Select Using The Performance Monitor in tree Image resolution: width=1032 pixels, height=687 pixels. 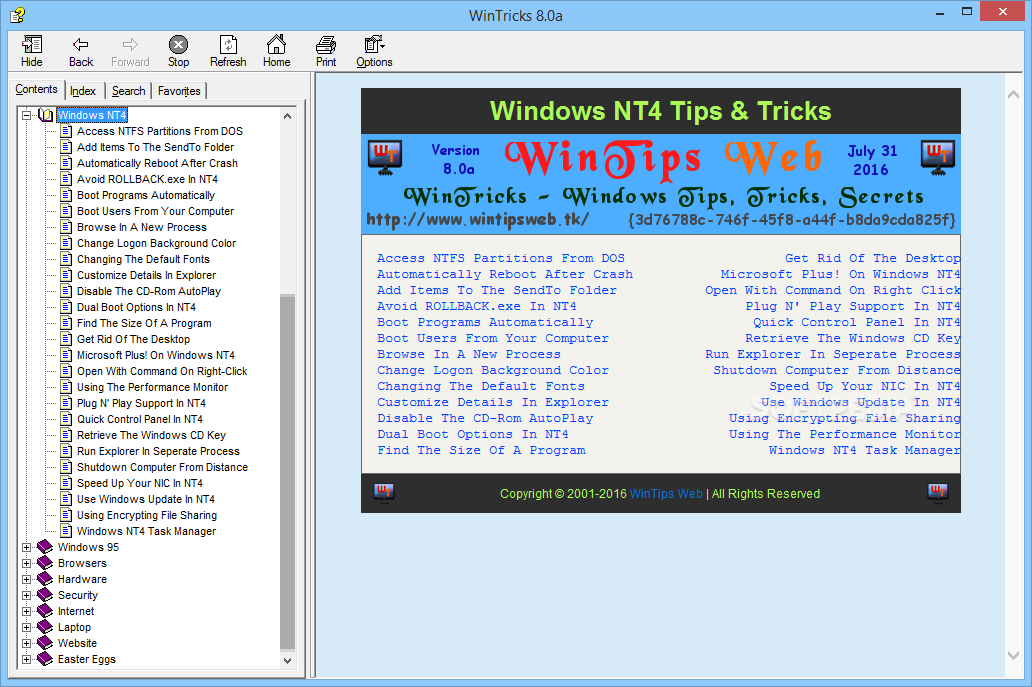tap(153, 387)
